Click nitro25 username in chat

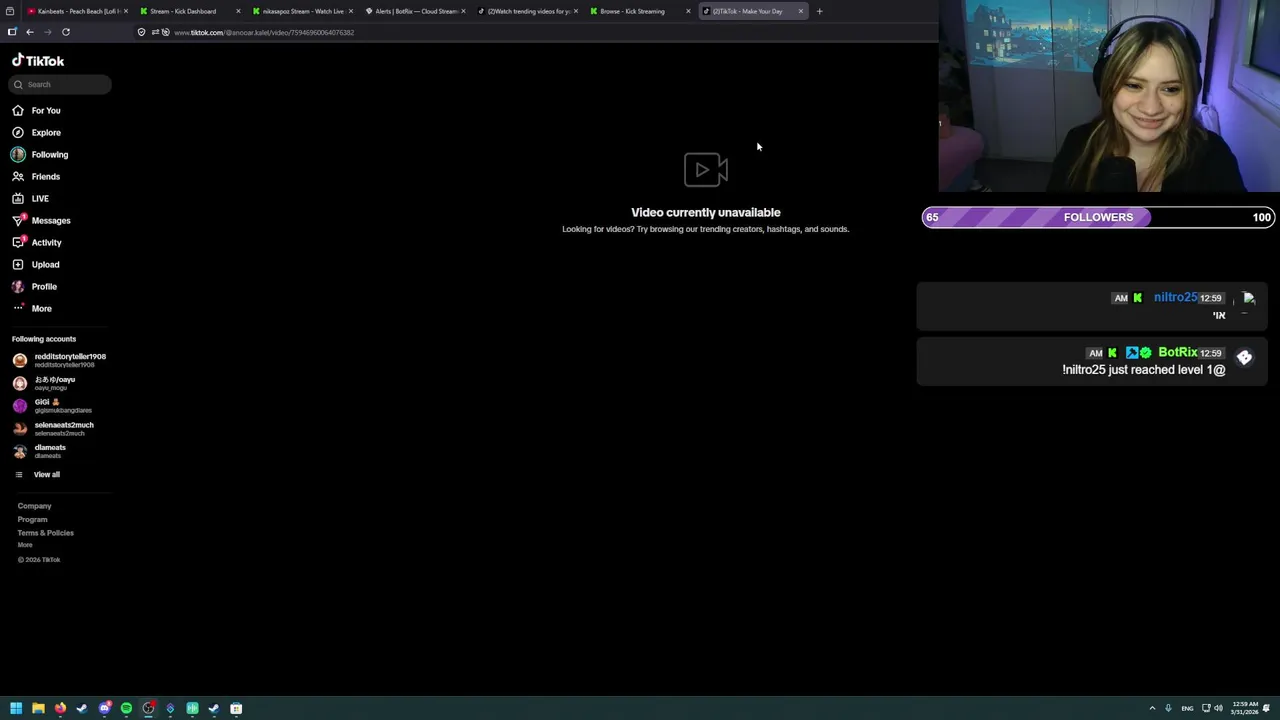coord(1175,297)
